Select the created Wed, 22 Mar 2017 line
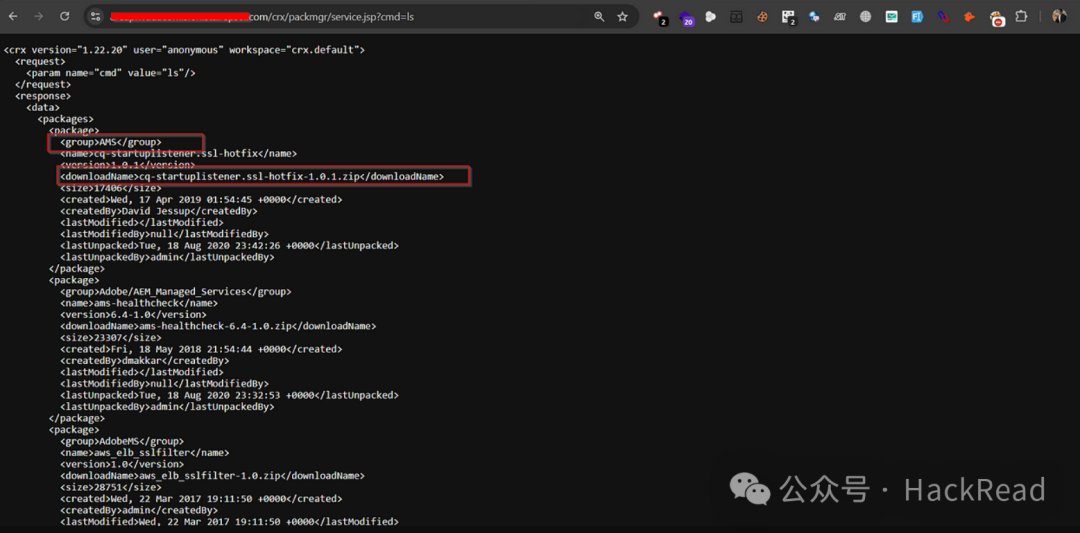 pos(201,498)
